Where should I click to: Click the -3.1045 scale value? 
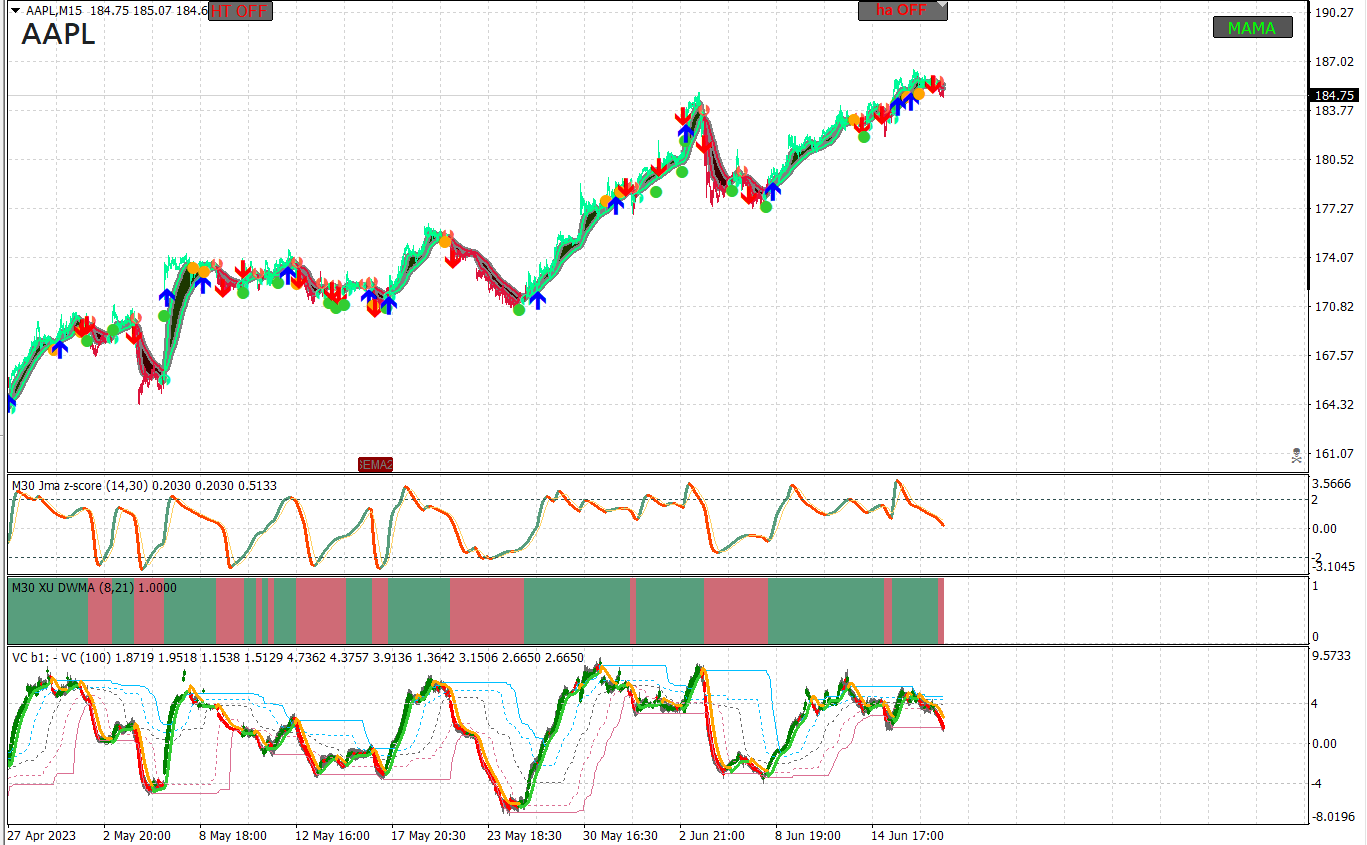click(x=1334, y=567)
